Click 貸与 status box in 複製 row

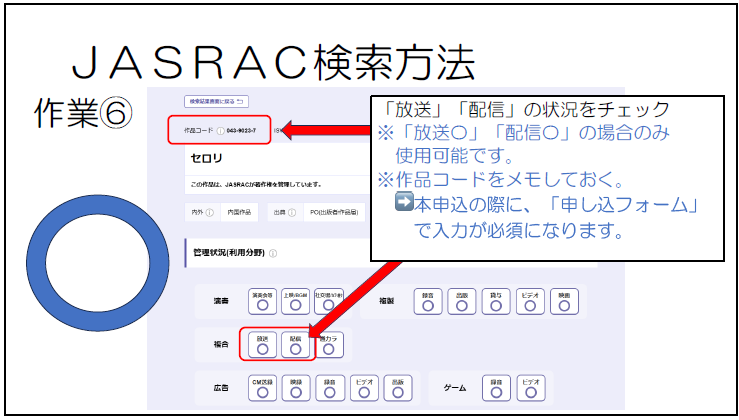pos(496,301)
